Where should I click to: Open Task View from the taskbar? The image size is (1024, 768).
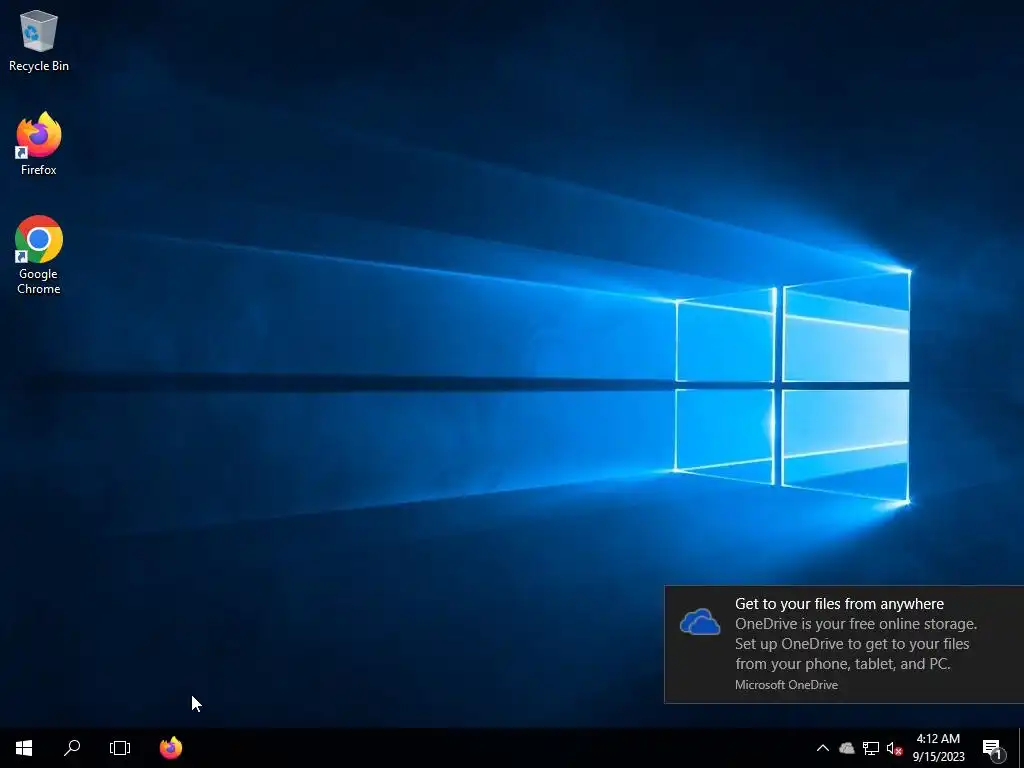(120, 748)
